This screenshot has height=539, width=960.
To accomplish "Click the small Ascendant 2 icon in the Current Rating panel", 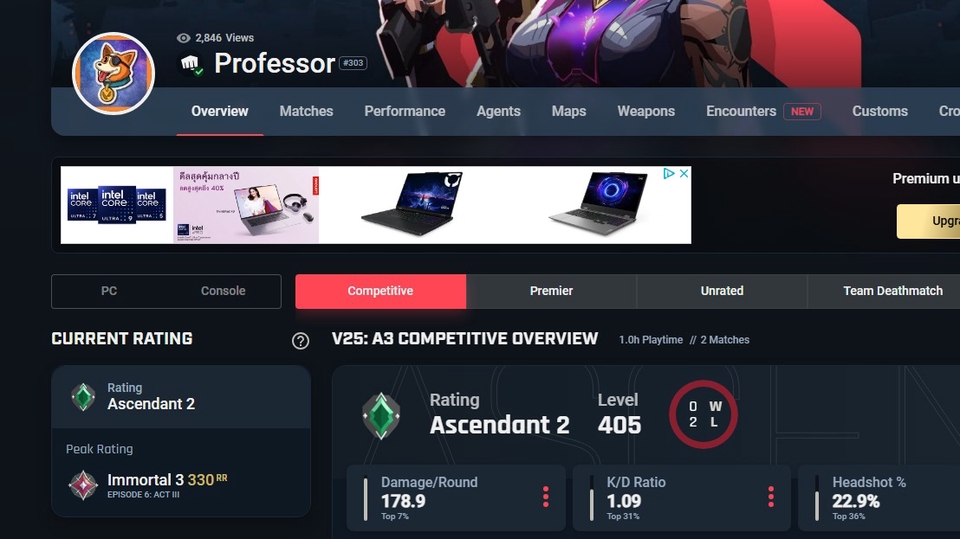I will pos(83,397).
